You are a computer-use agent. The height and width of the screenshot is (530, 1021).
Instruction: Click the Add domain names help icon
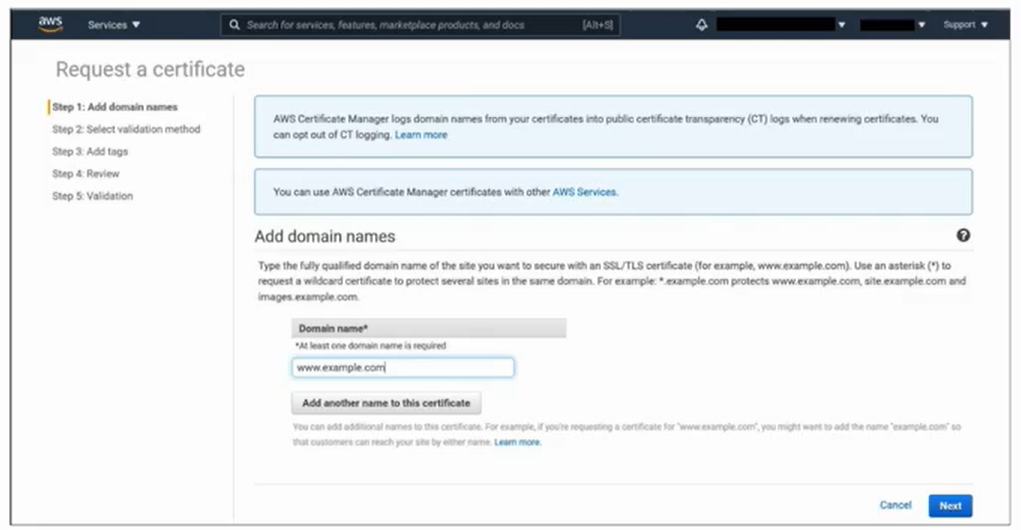point(963,236)
